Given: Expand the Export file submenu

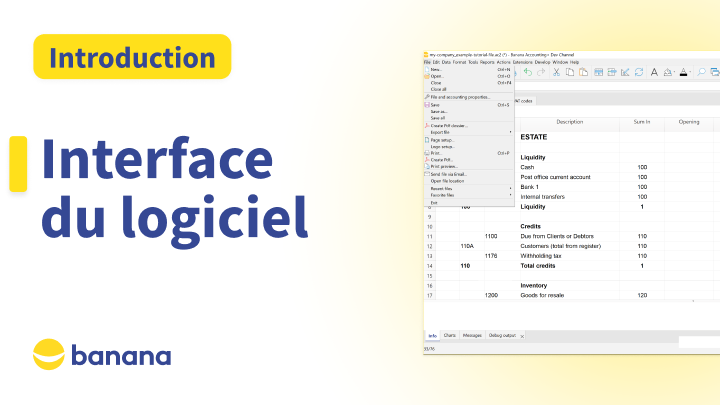Looking at the screenshot, I should 468,132.
